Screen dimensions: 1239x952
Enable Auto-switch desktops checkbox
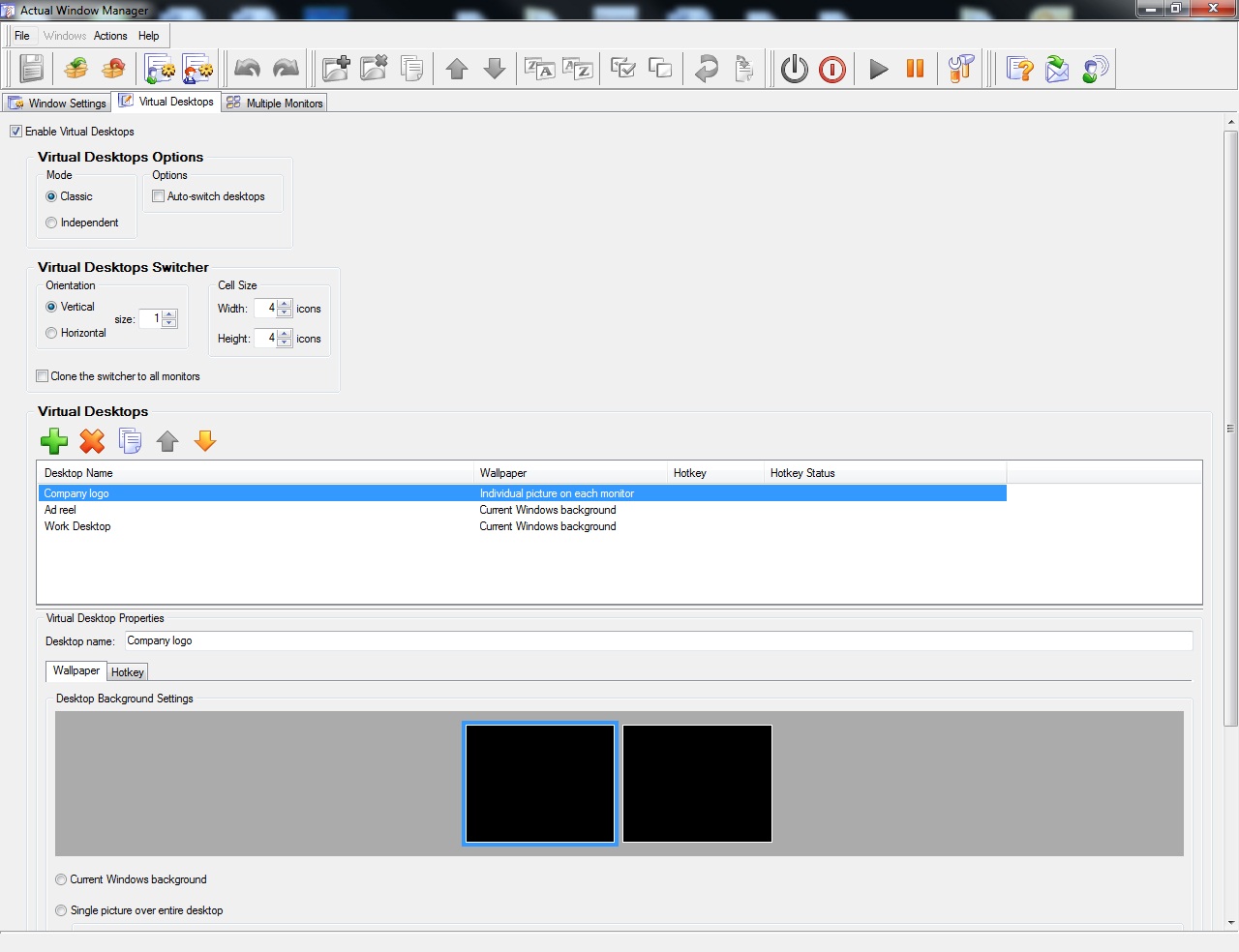(159, 196)
